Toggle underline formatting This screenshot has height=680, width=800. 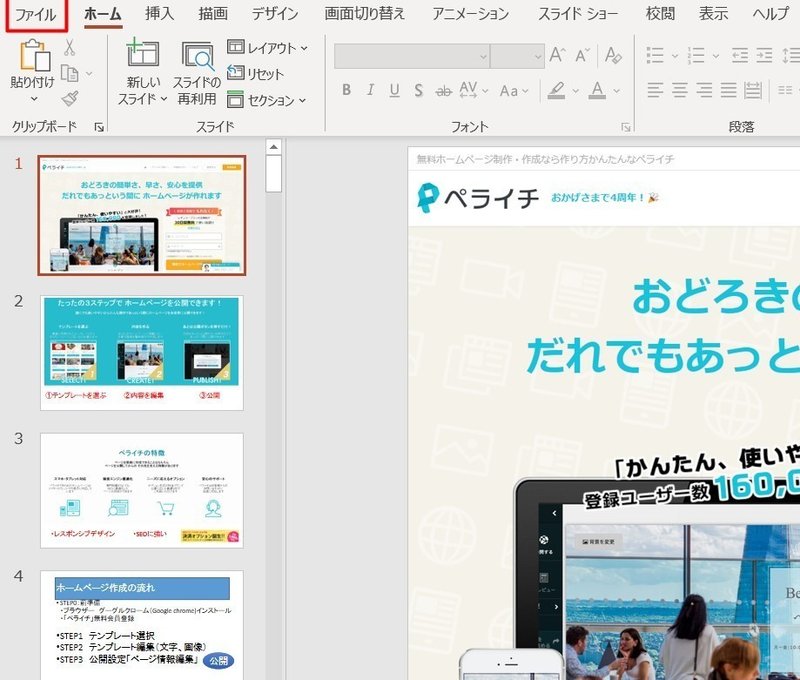tap(394, 90)
